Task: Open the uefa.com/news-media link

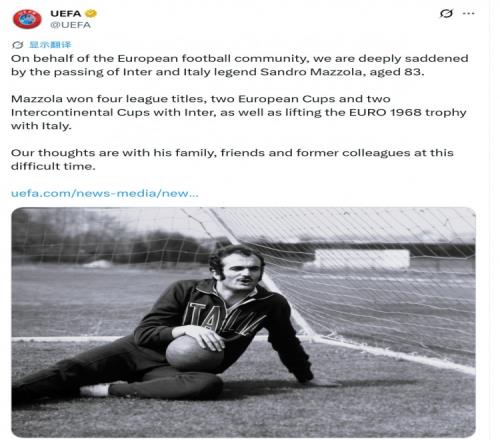Action: [x=105, y=193]
